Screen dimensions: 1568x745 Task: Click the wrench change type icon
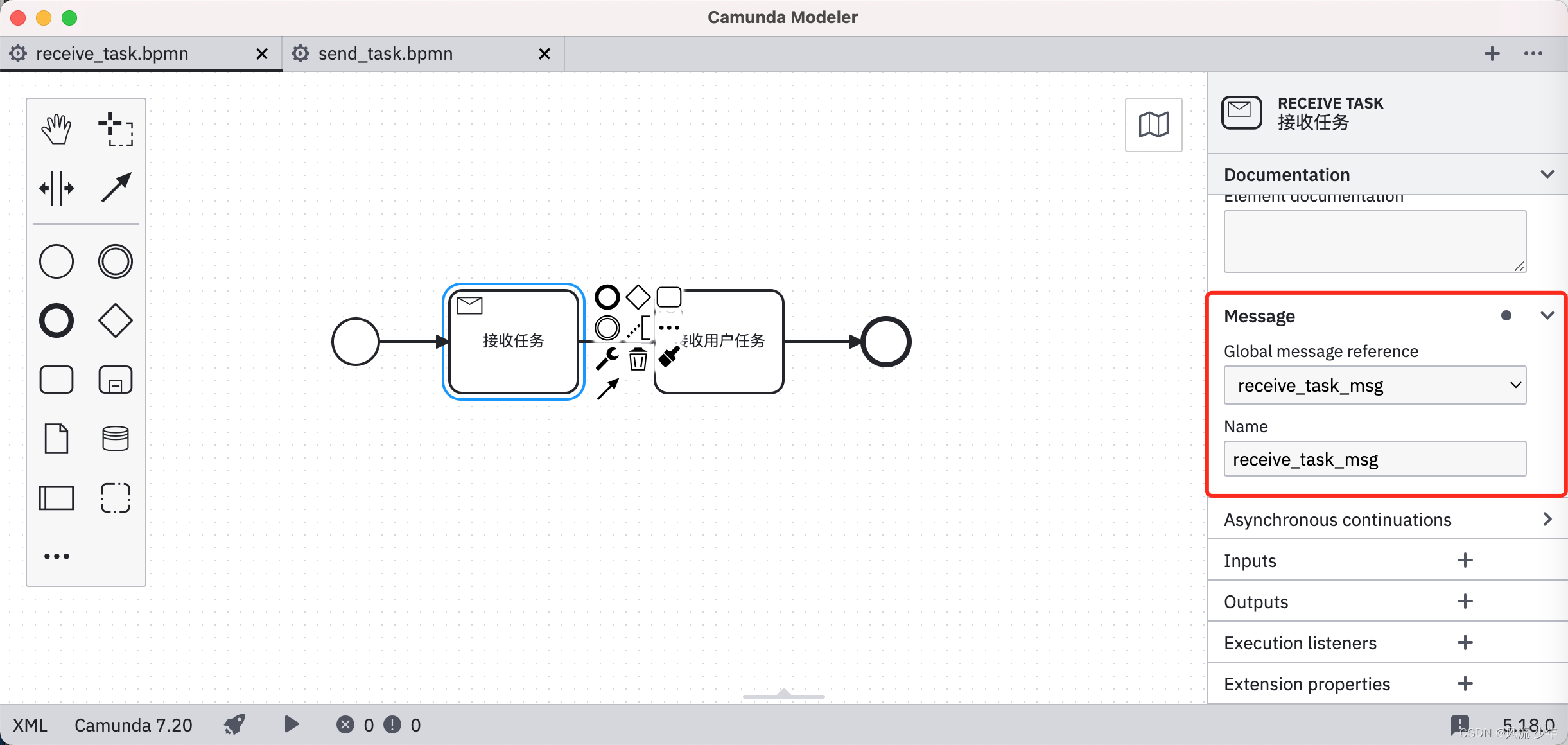pyautogui.click(x=607, y=359)
